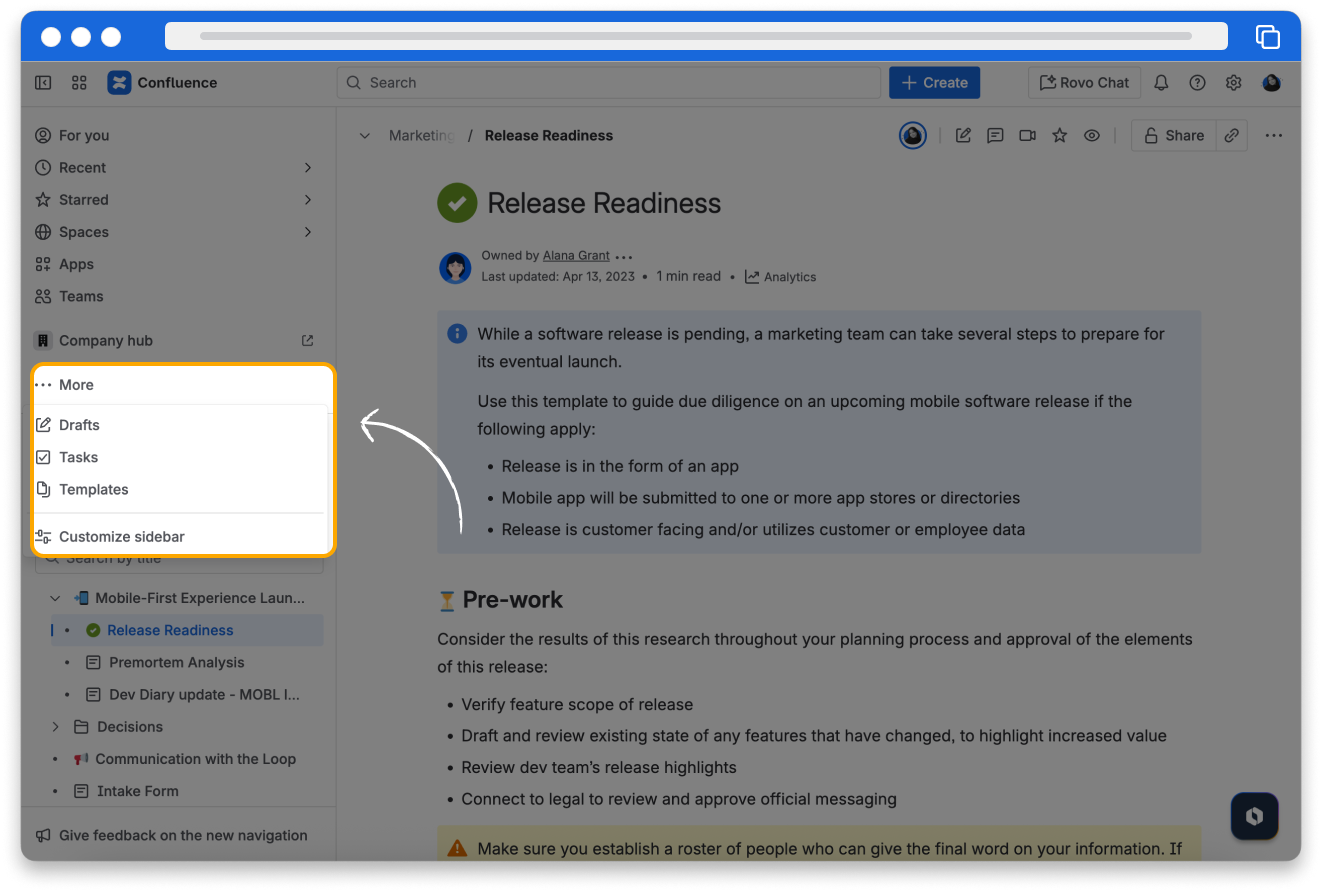Screen dimensions: 1322x892
Task: Expand the Recent section chevron
Action: click(x=308, y=168)
